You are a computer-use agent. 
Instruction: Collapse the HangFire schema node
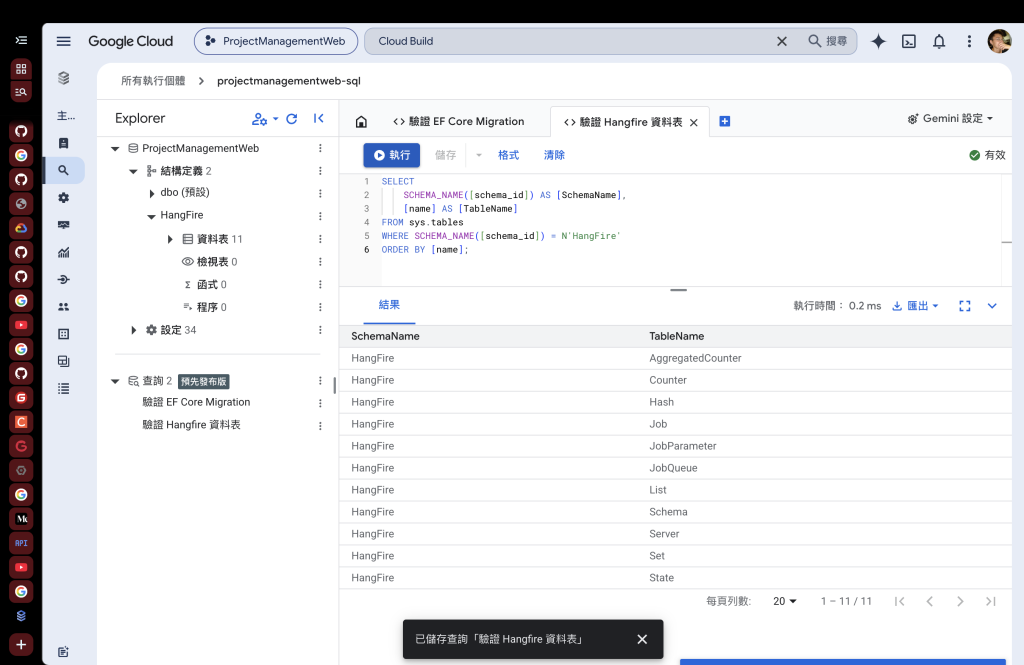(x=151, y=216)
